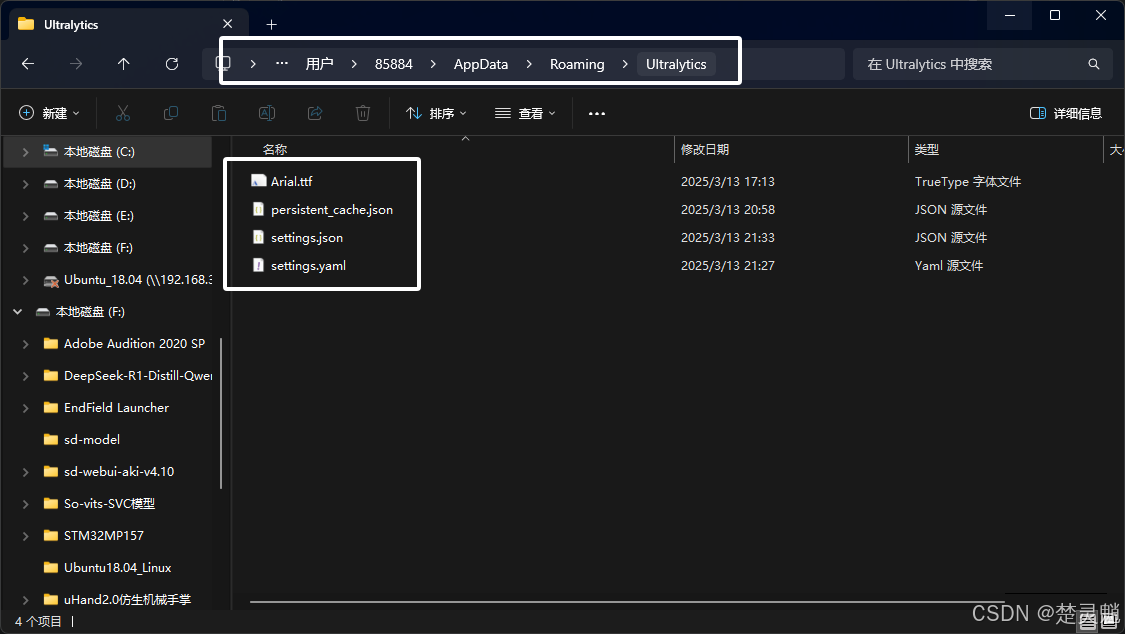
Task: Expand Adobe Audition 2020 SP folder
Action: tap(25, 344)
